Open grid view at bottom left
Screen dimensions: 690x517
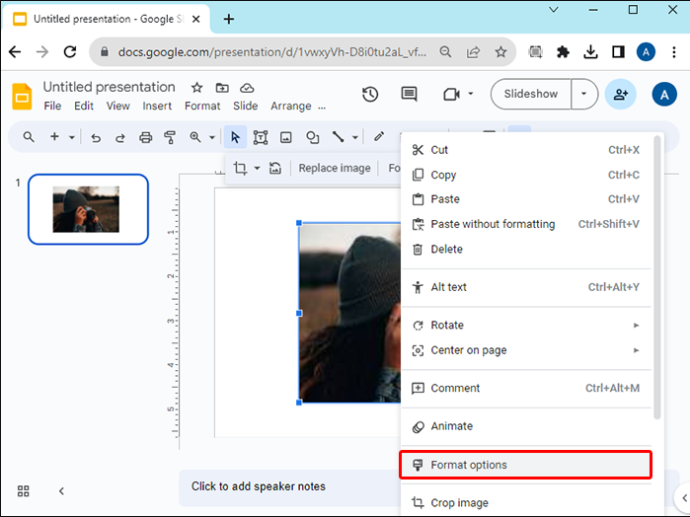[23, 491]
